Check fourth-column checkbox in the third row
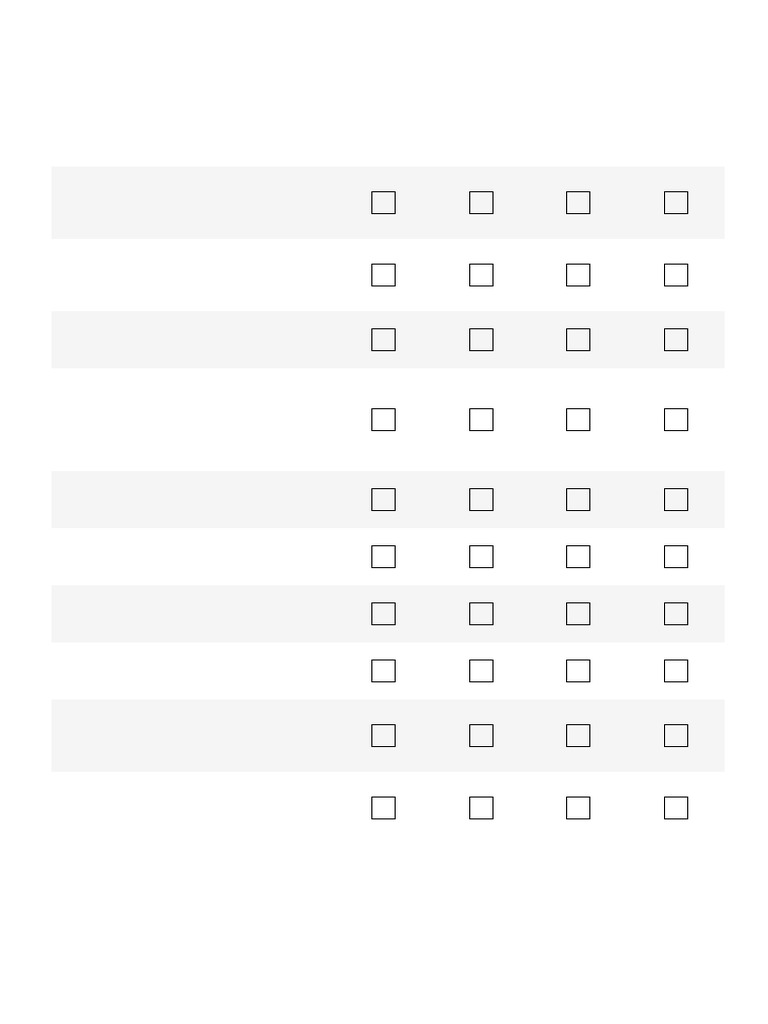This screenshot has width=768, height=1024. pyautogui.click(x=676, y=340)
